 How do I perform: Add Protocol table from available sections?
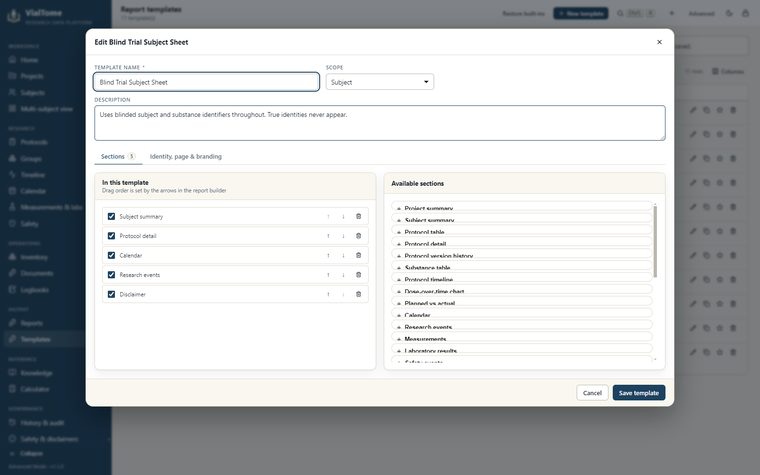[522, 230]
